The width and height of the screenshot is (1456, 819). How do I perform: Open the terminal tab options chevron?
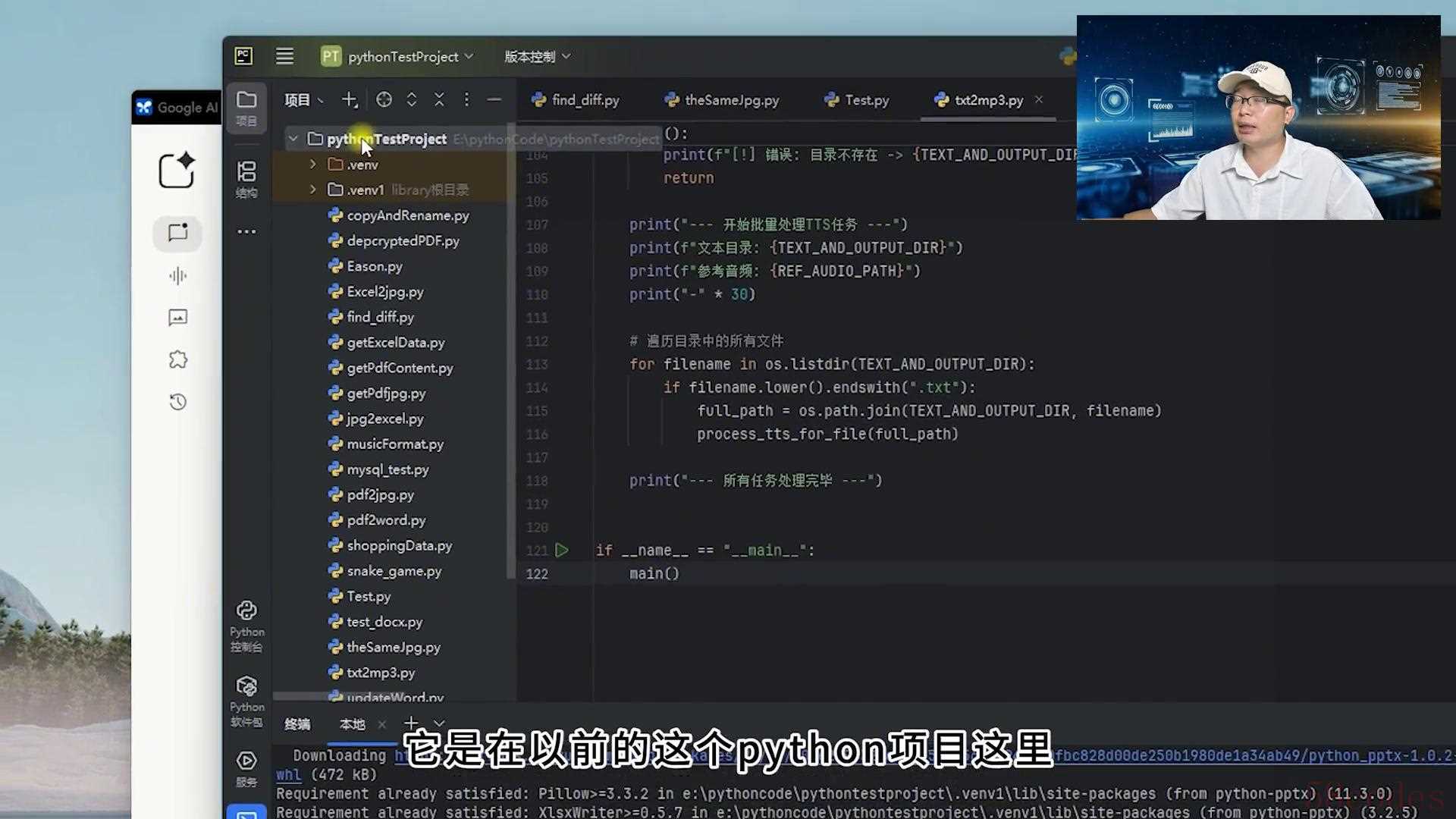(439, 723)
